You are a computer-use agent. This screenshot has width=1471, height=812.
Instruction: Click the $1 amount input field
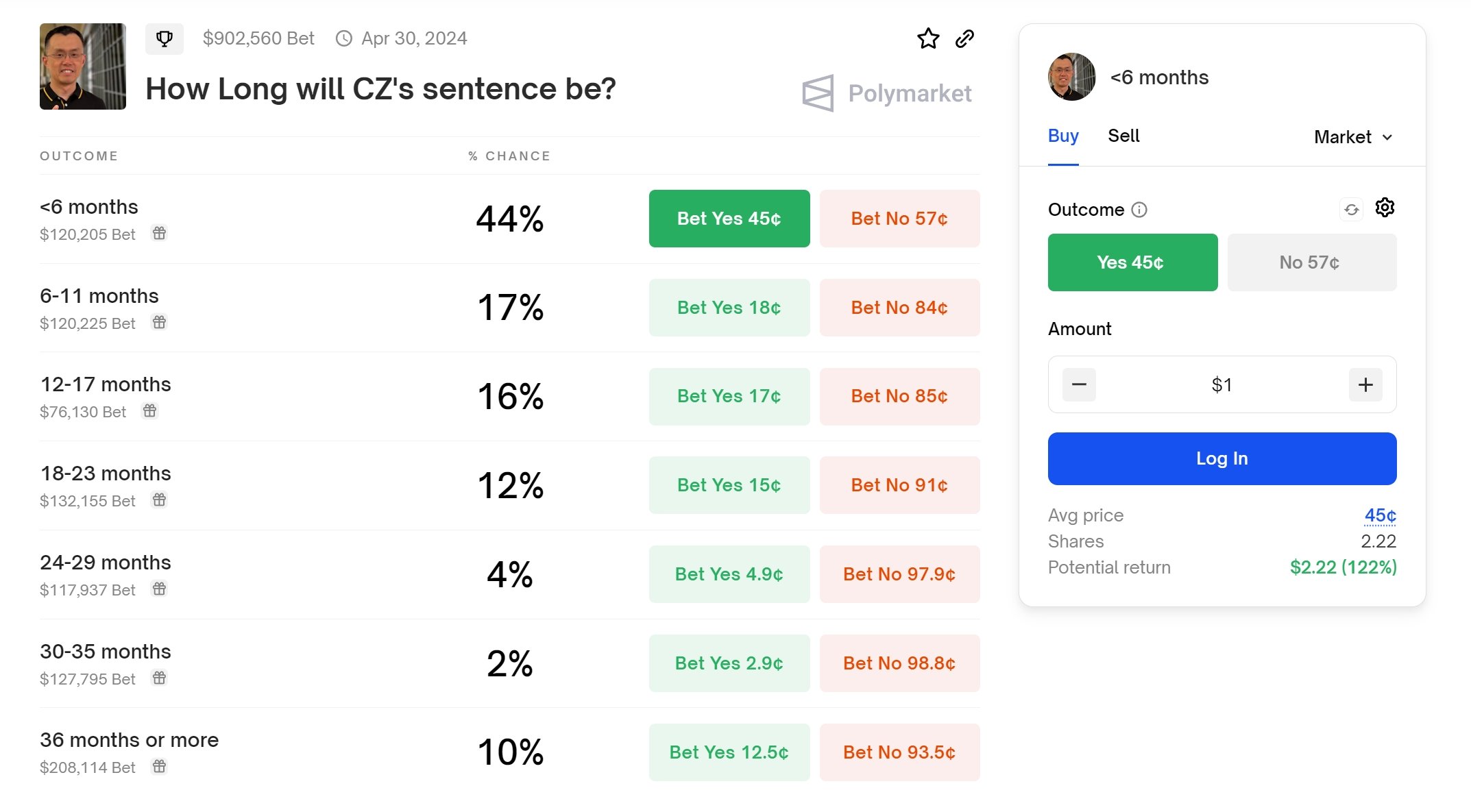[1221, 384]
